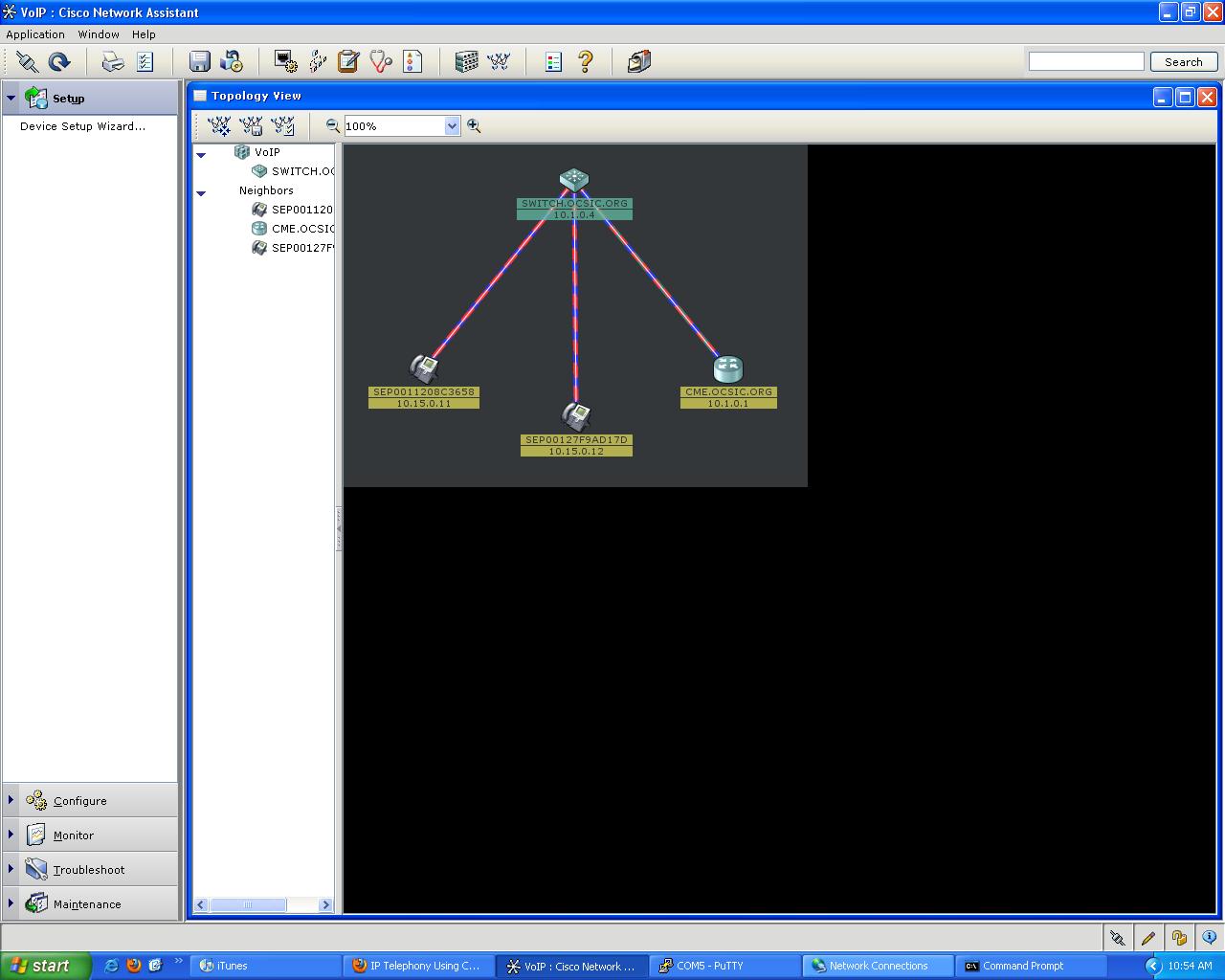Open the Legend icon in toolbar
Screen dimensions: 1225x980
tap(553, 62)
